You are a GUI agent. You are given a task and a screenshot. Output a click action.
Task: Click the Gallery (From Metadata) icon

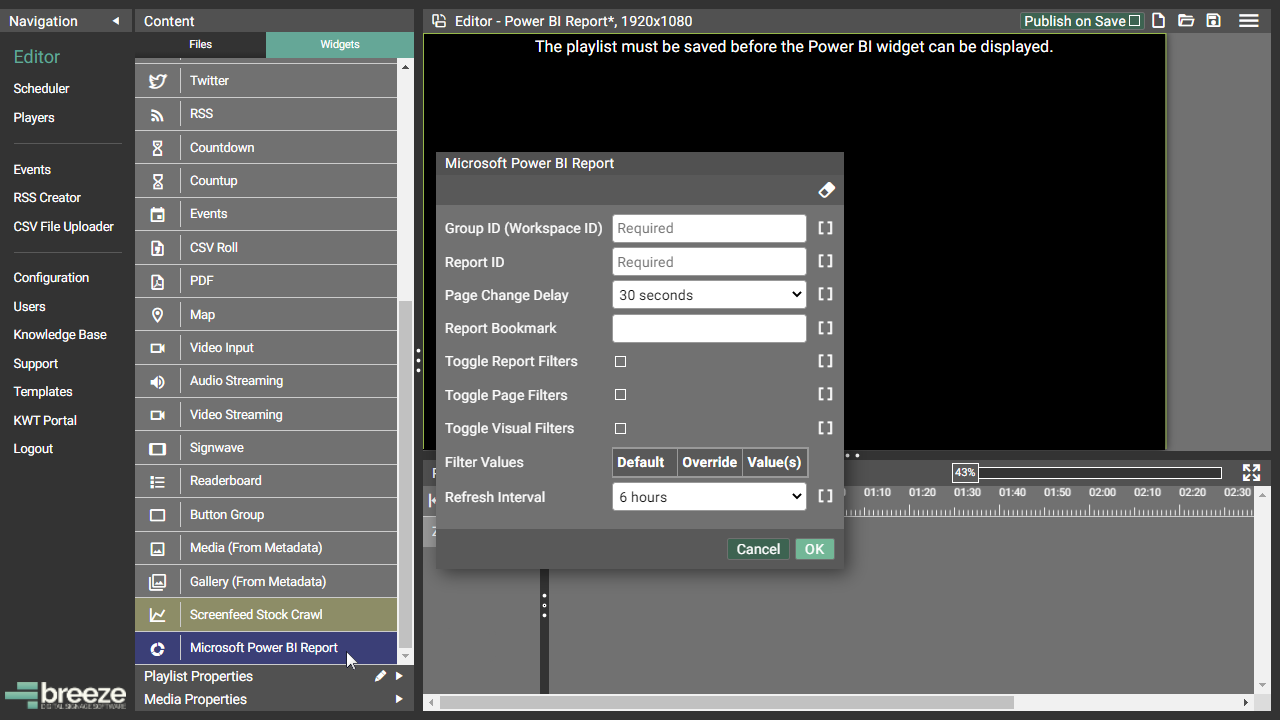click(157, 582)
